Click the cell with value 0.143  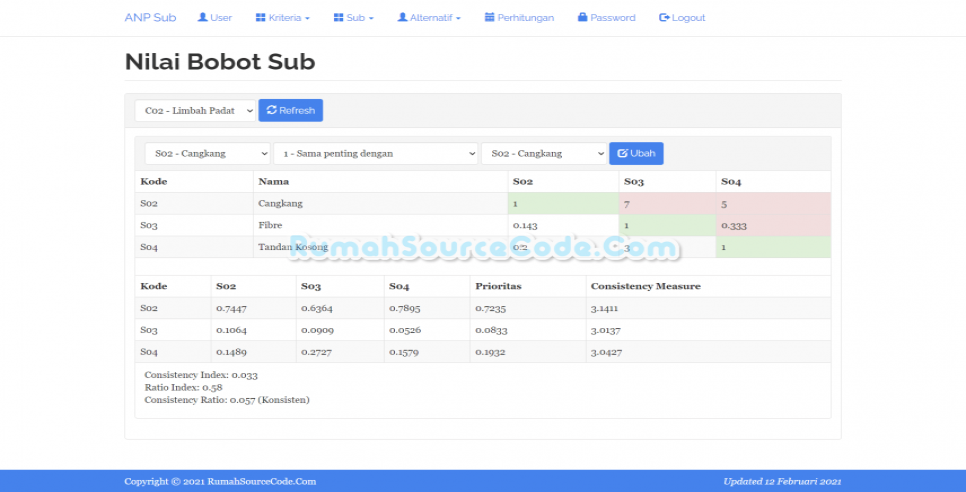pos(563,225)
